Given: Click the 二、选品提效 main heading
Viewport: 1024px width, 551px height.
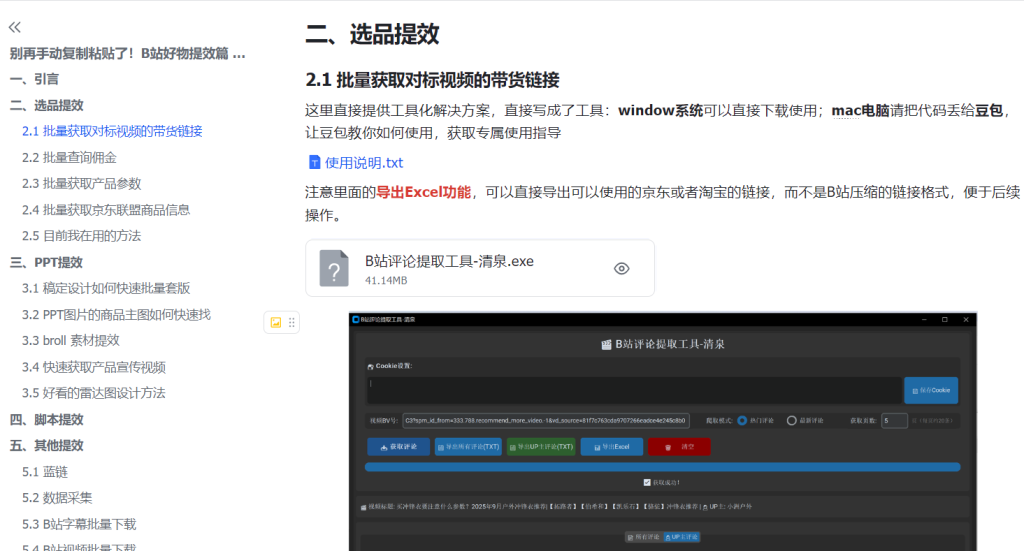Looking at the screenshot, I should point(372,34).
